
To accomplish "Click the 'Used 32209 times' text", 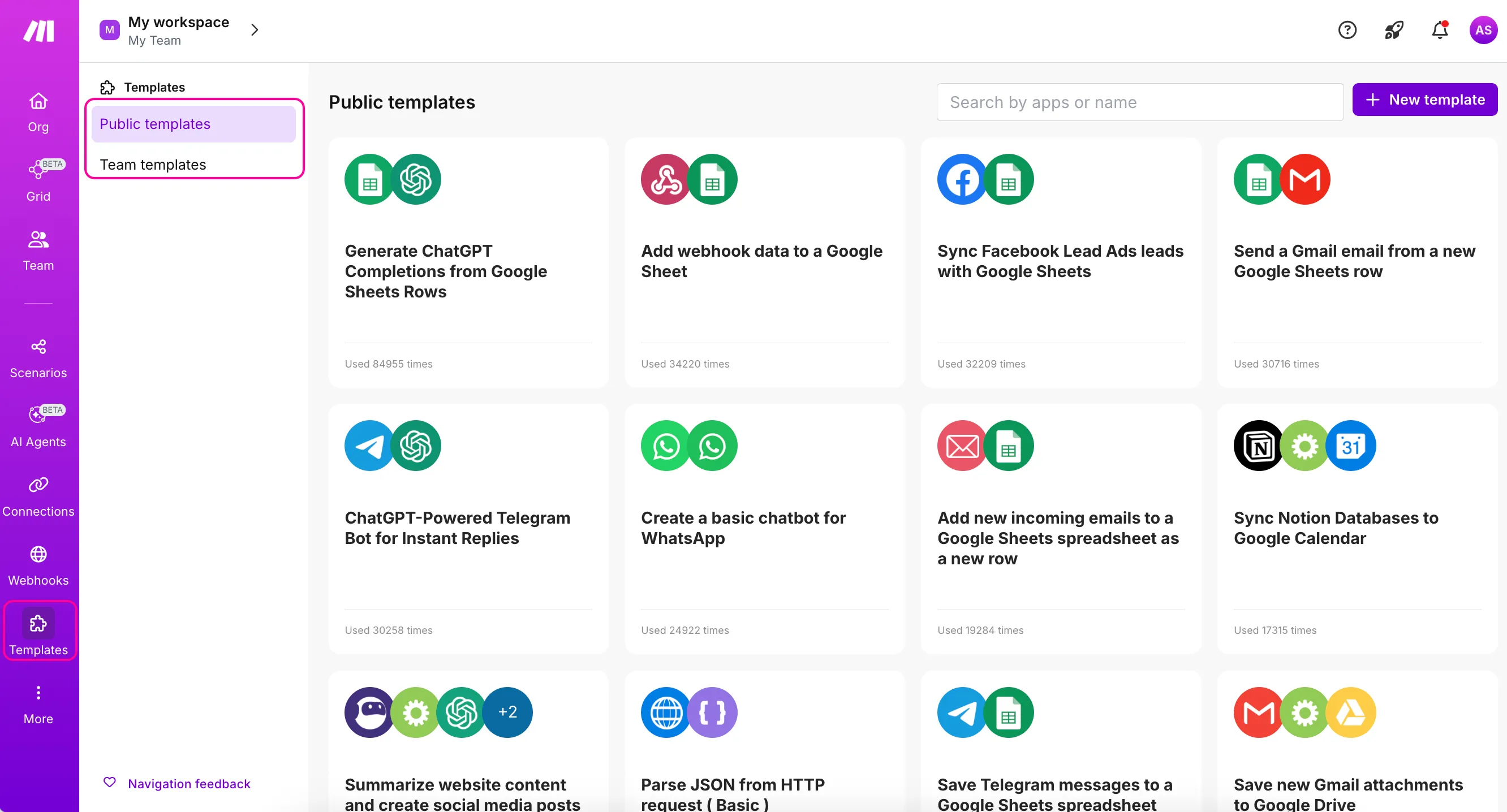I will point(981,364).
